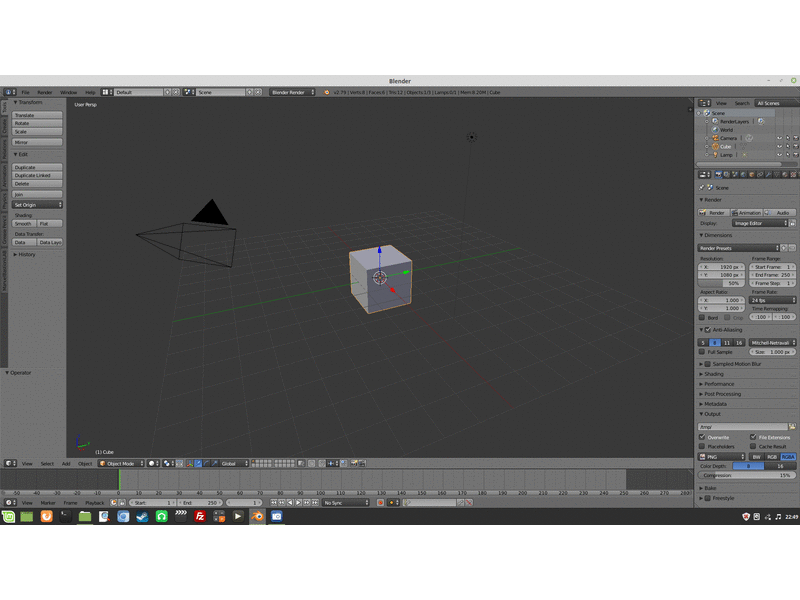This screenshot has width=800, height=600.
Task: Expand the History panel
Action: coord(27,254)
